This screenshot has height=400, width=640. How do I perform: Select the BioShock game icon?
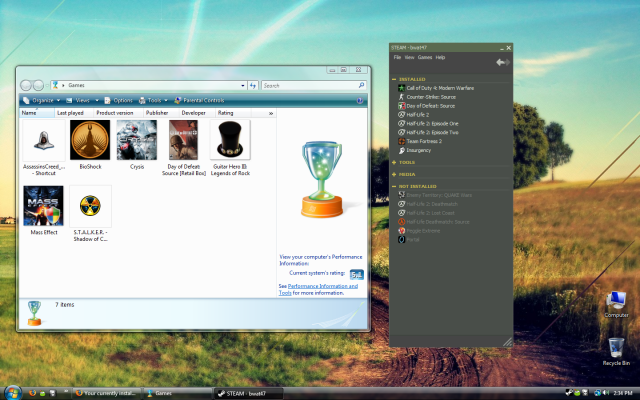(x=90, y=140)
